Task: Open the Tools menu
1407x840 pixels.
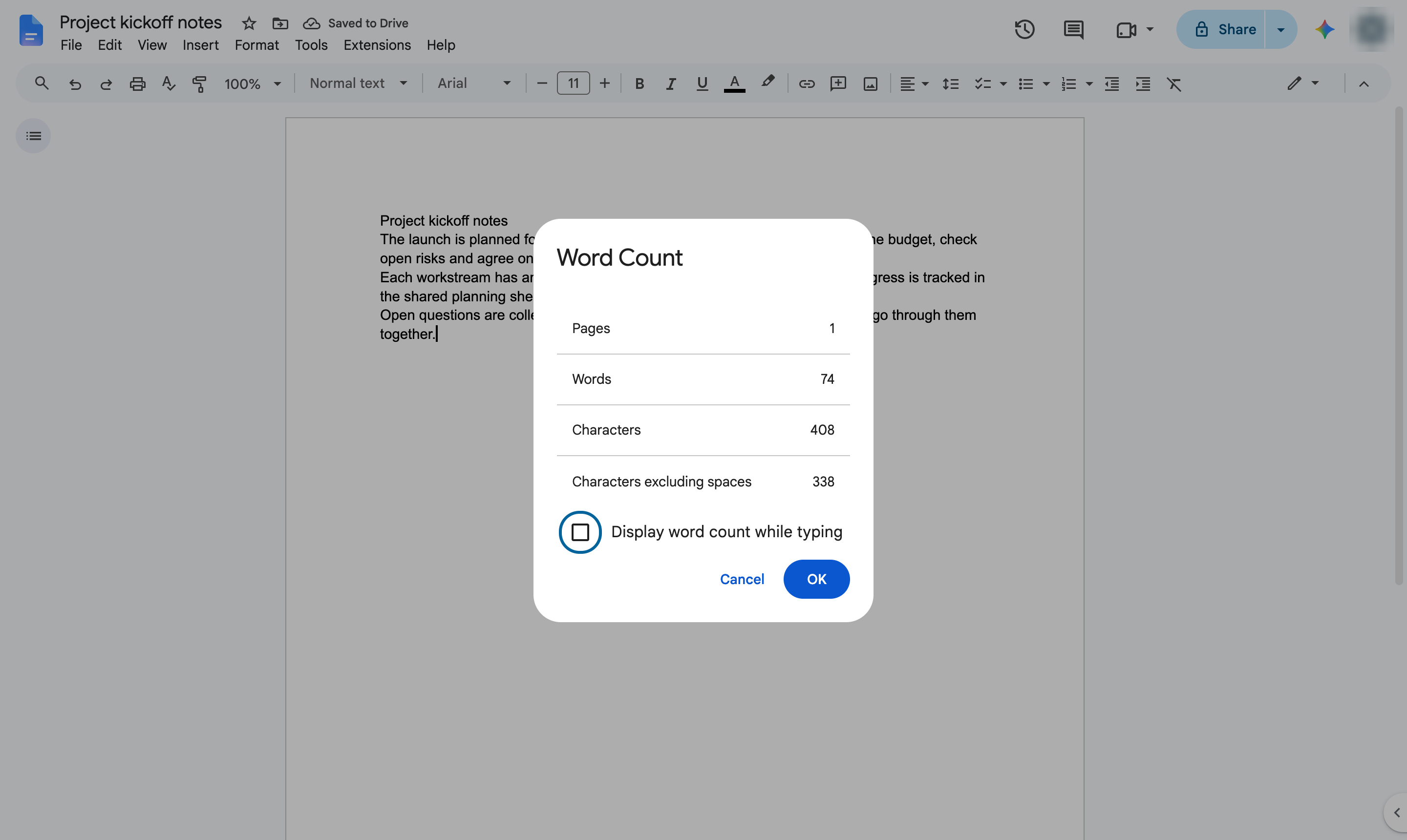Action: [x=311, y=45]
